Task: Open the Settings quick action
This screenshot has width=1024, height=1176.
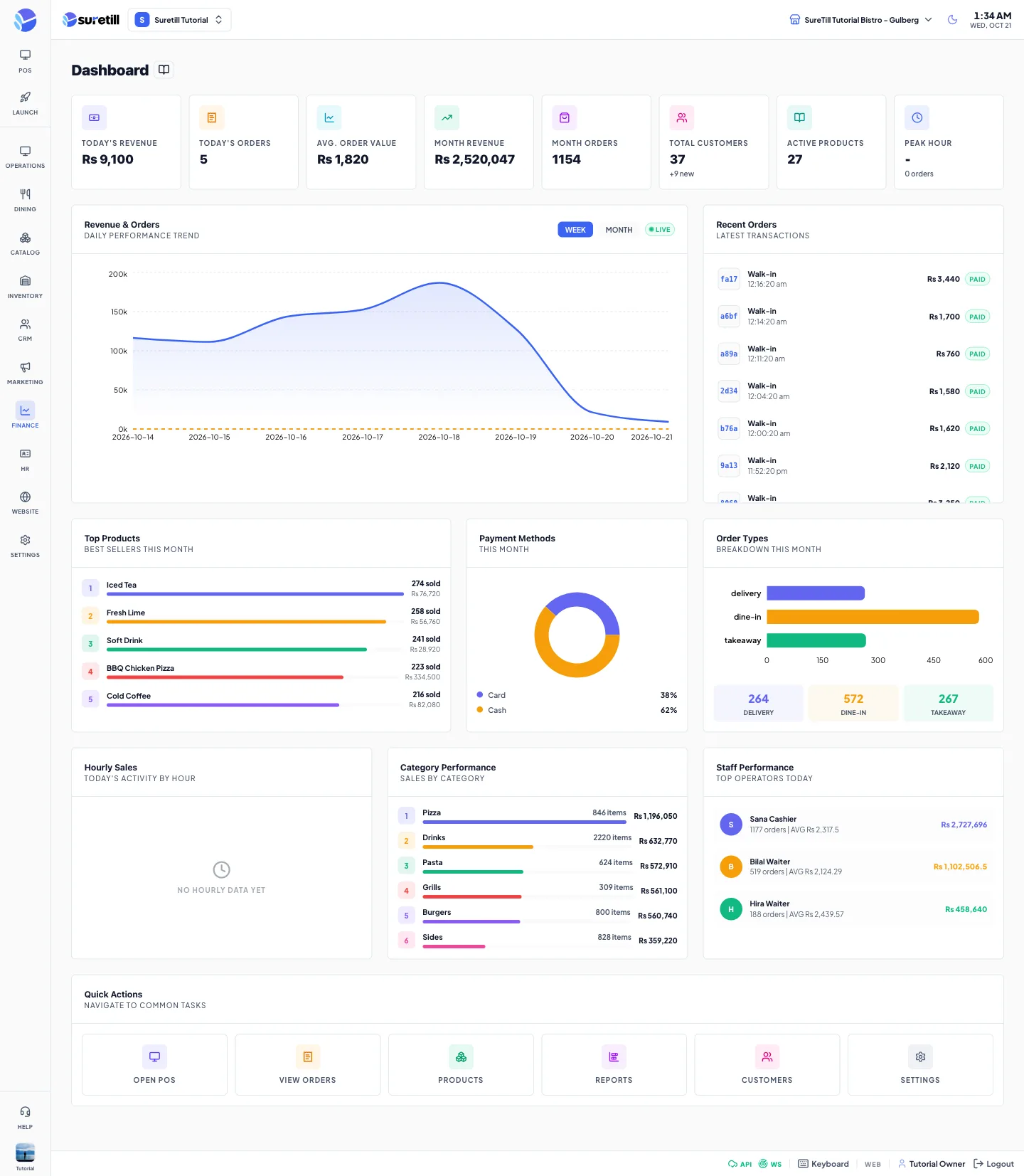Action: [920, 1064]
